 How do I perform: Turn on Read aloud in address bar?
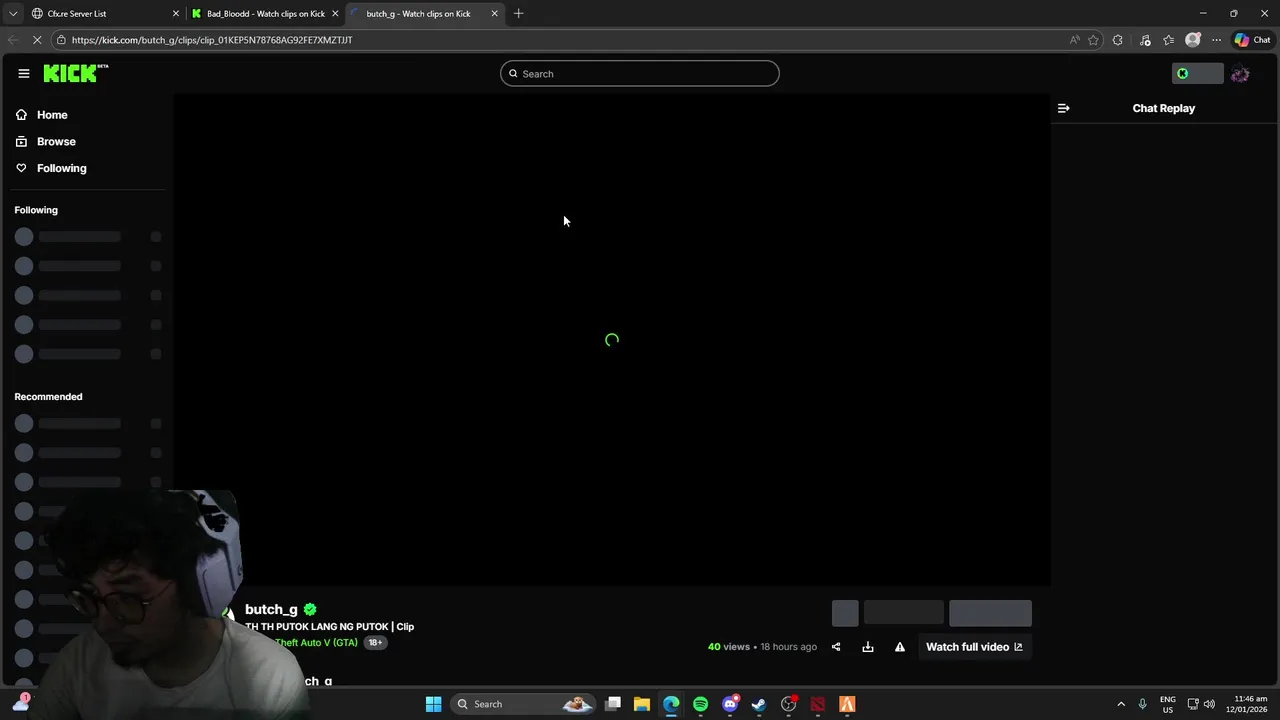click(1074, 40)
